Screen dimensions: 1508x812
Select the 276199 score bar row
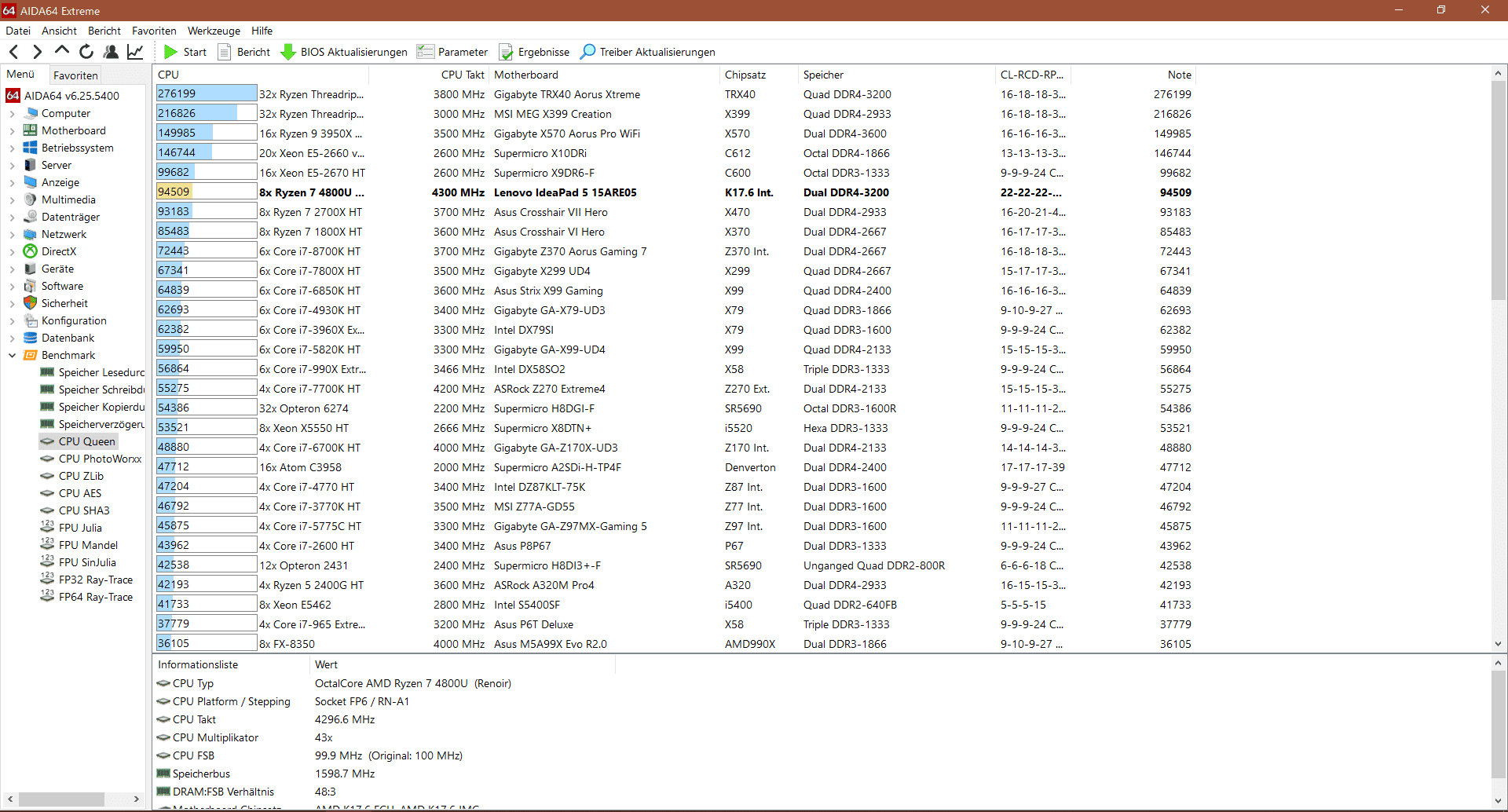[x=207, y=93]
